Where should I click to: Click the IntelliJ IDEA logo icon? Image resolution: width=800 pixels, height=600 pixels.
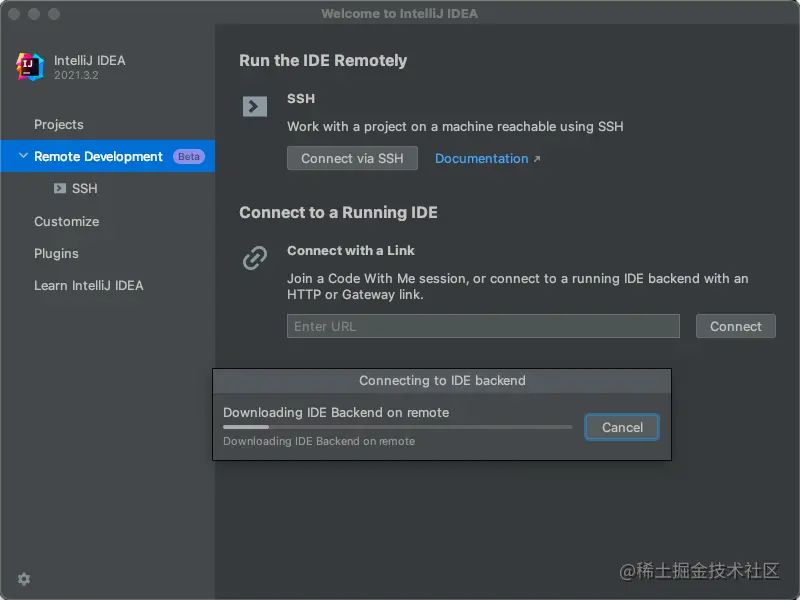30,67
